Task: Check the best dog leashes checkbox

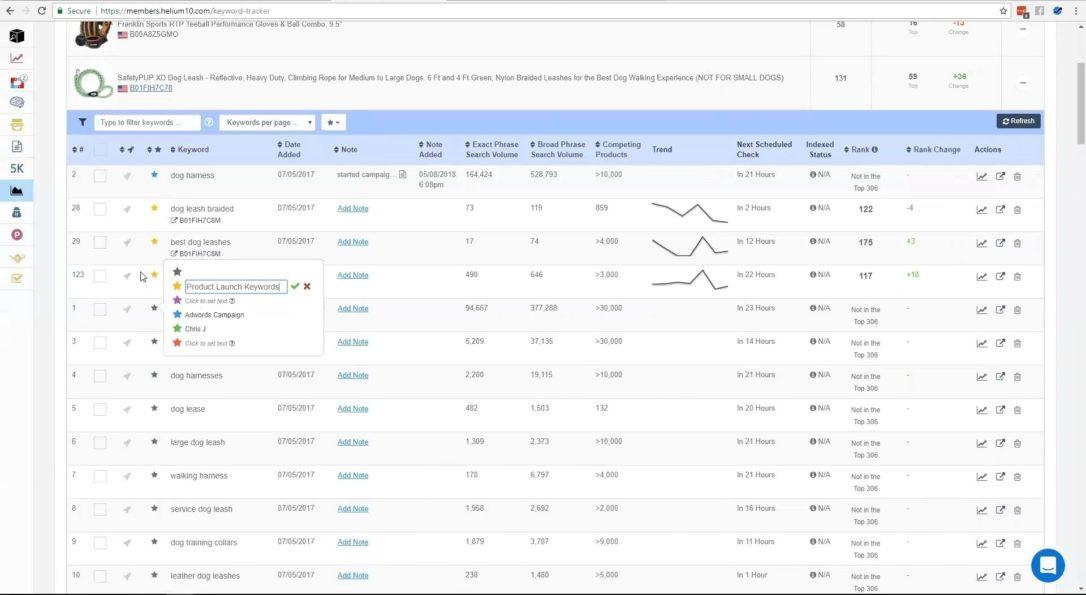Action: tap(100, 242)
